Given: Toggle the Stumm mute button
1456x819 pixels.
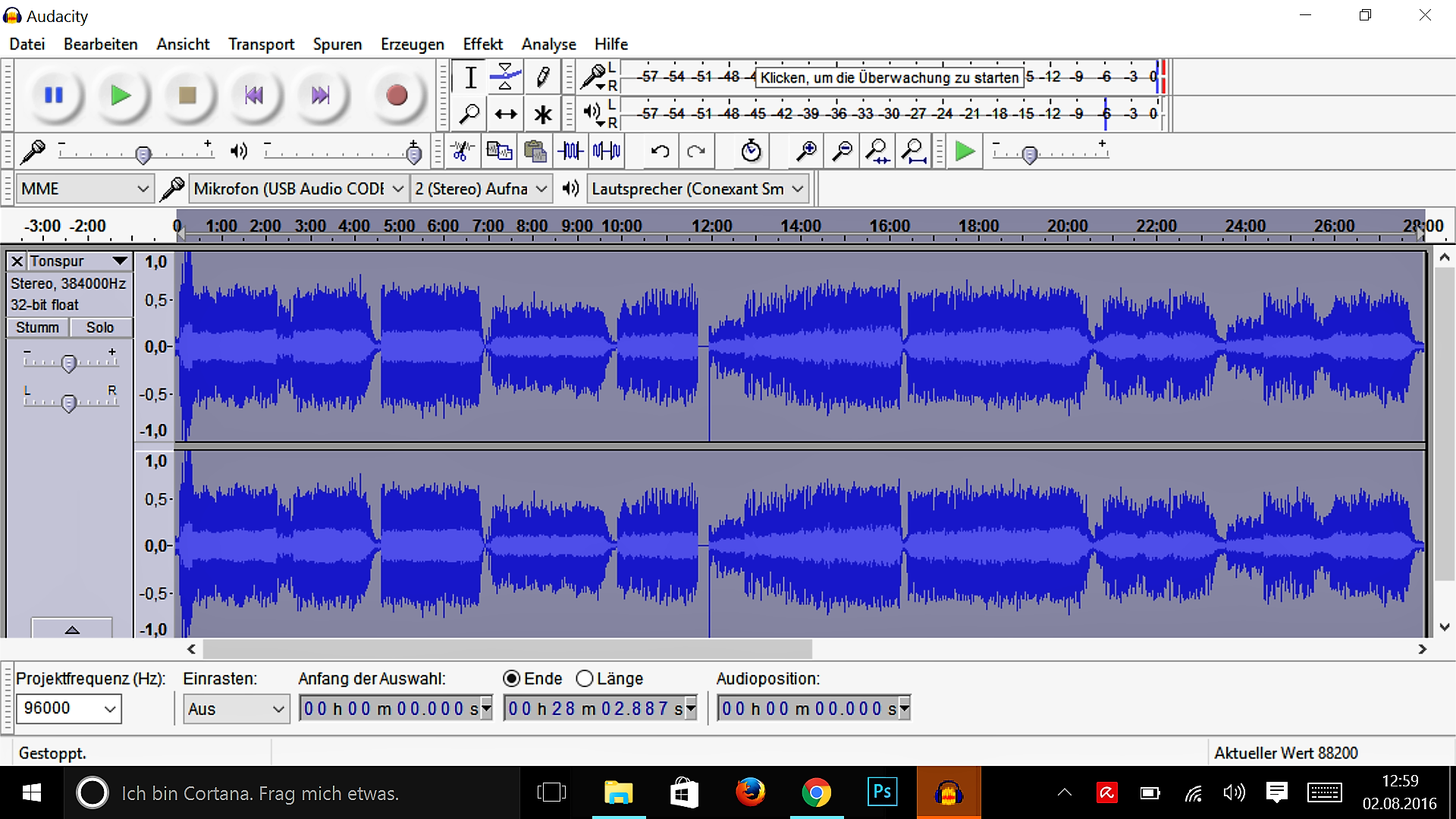Looking at the screenshot, I should tap(38, 328).
